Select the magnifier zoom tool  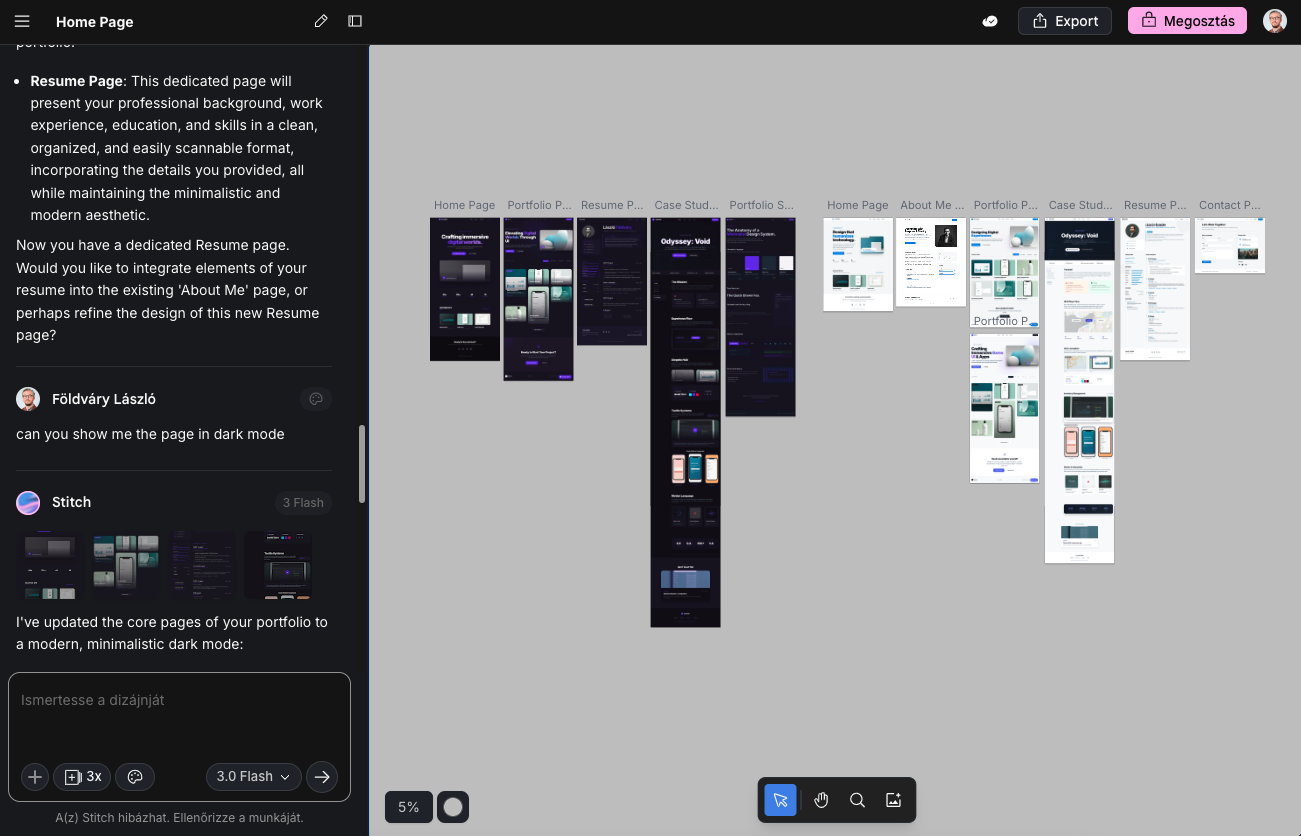pos(857,800)
